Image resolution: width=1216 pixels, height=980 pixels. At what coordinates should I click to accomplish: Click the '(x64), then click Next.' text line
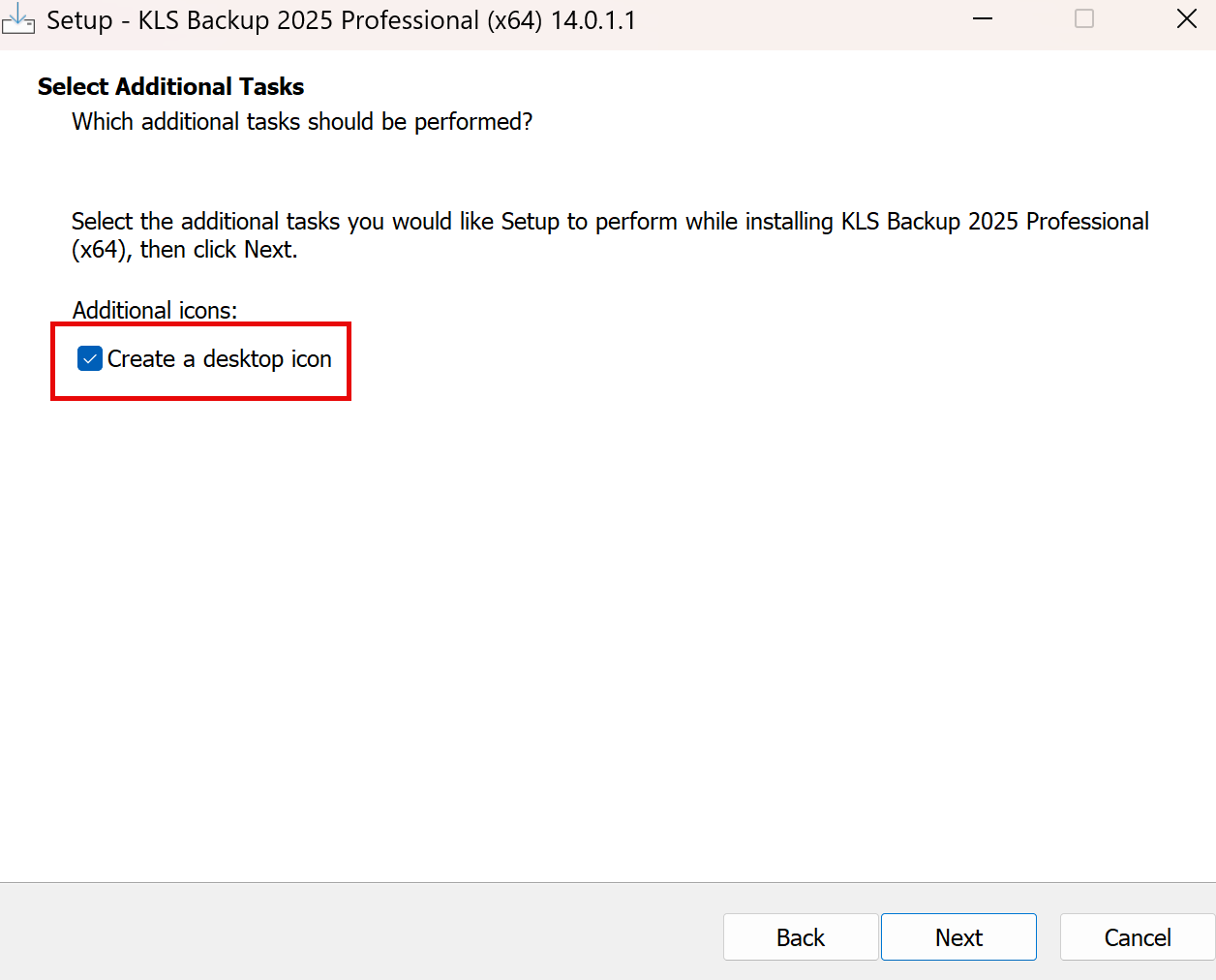(184, 250)
